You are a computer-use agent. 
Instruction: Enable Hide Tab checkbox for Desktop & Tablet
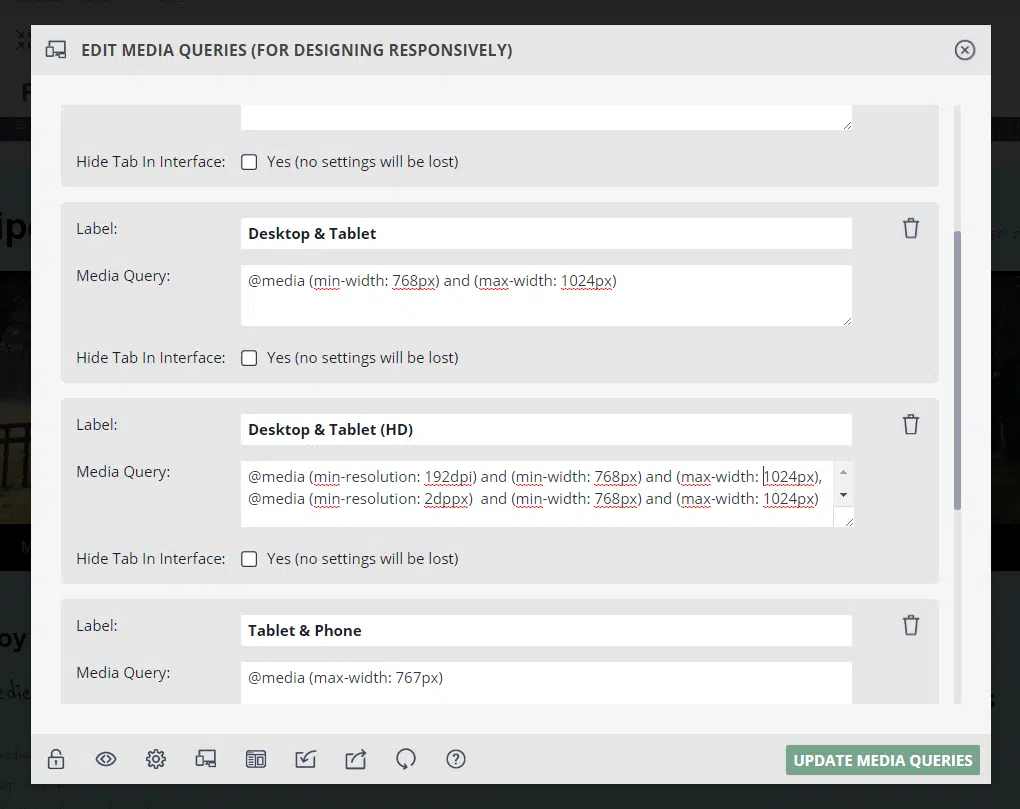(250, 358)
